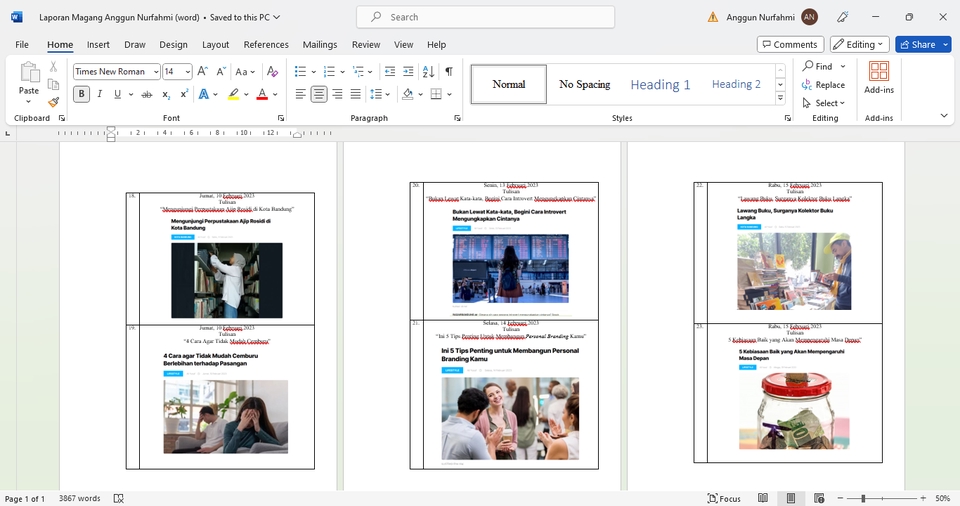
Task: Switch to the Design tab
Action: [173, 45]
